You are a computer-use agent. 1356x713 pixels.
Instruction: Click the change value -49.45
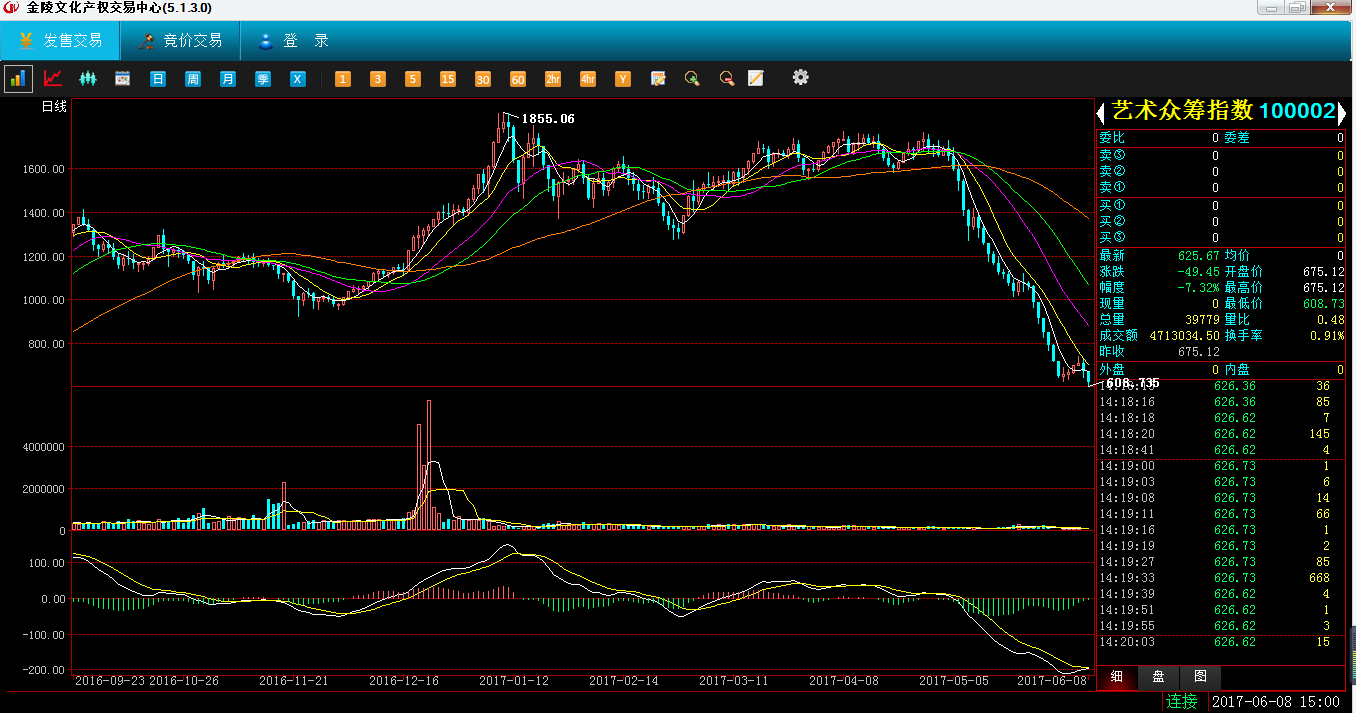point(1197,272)
